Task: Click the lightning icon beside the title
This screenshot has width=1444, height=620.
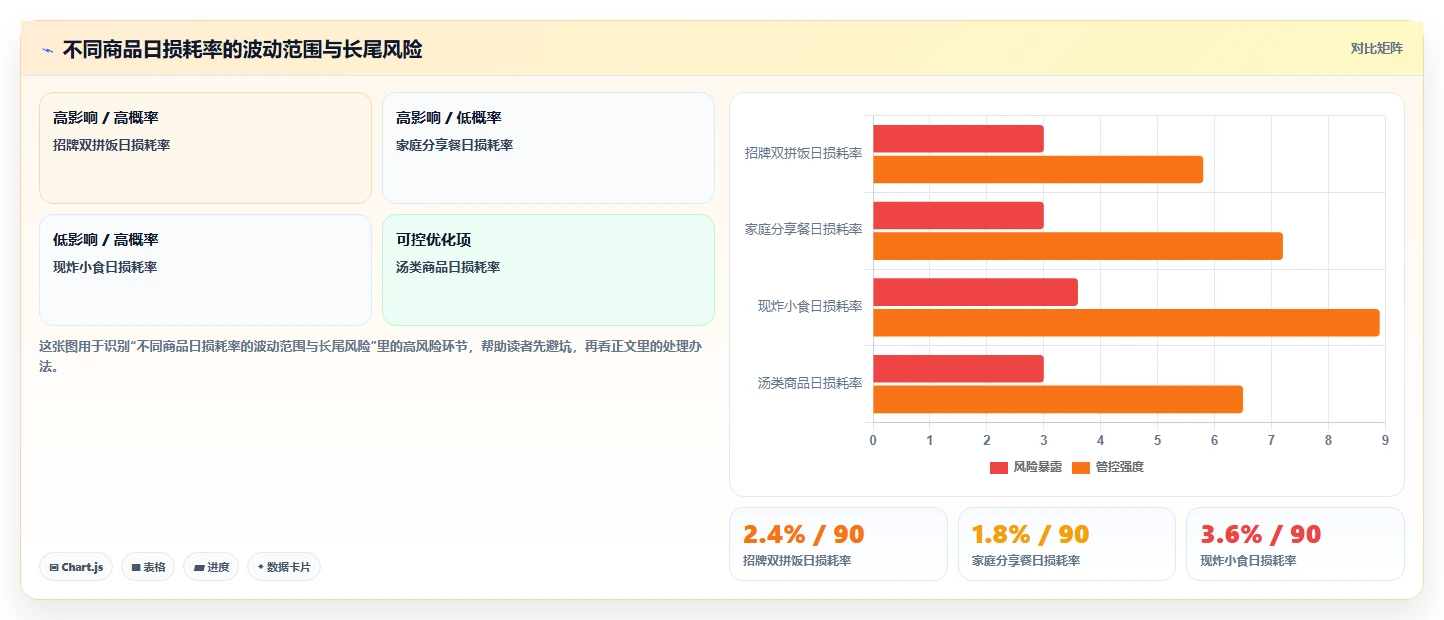Action: click(47, 50)
